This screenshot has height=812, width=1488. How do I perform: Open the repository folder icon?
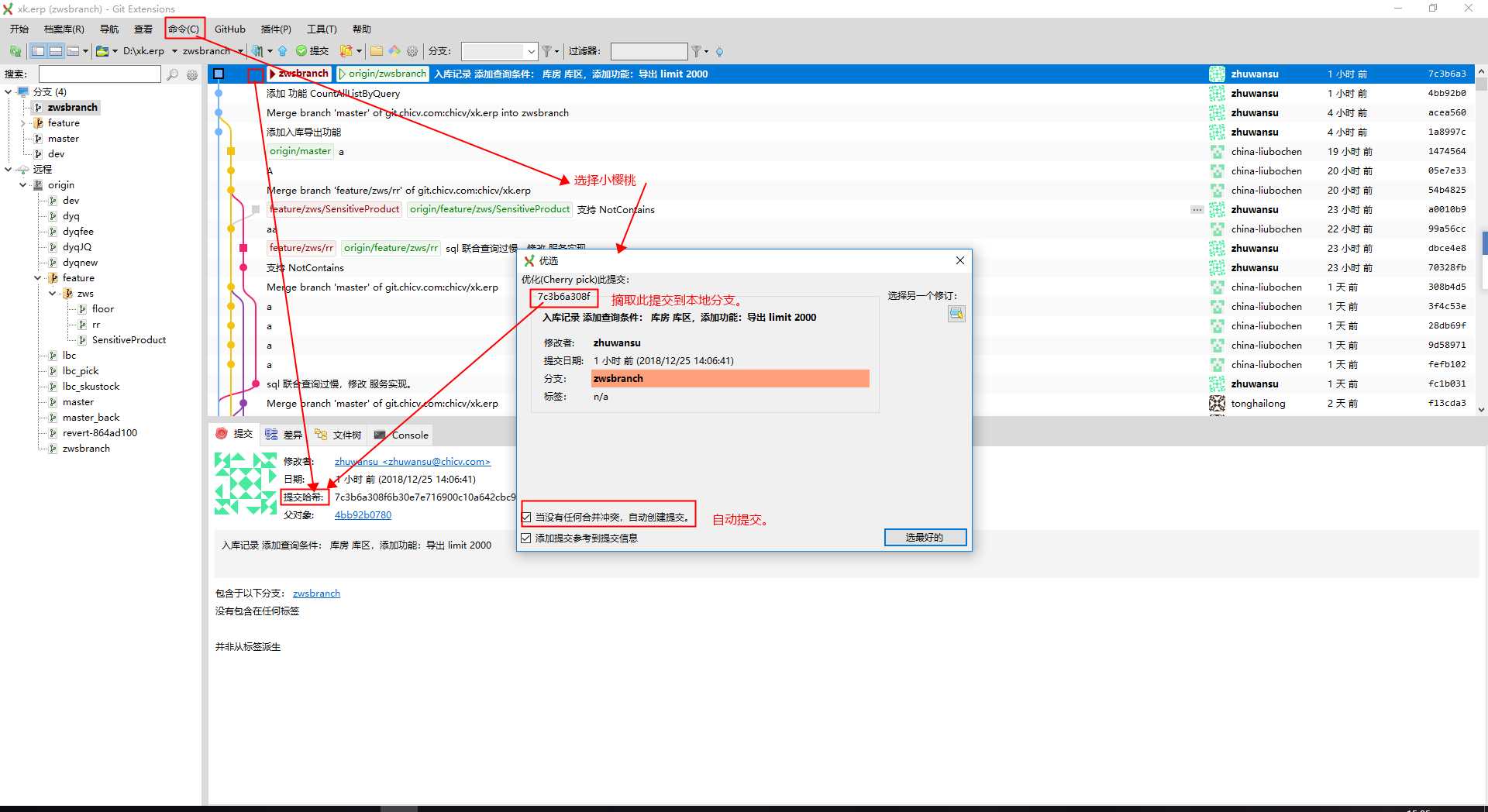pyautogui.click(x=102, y=51)
